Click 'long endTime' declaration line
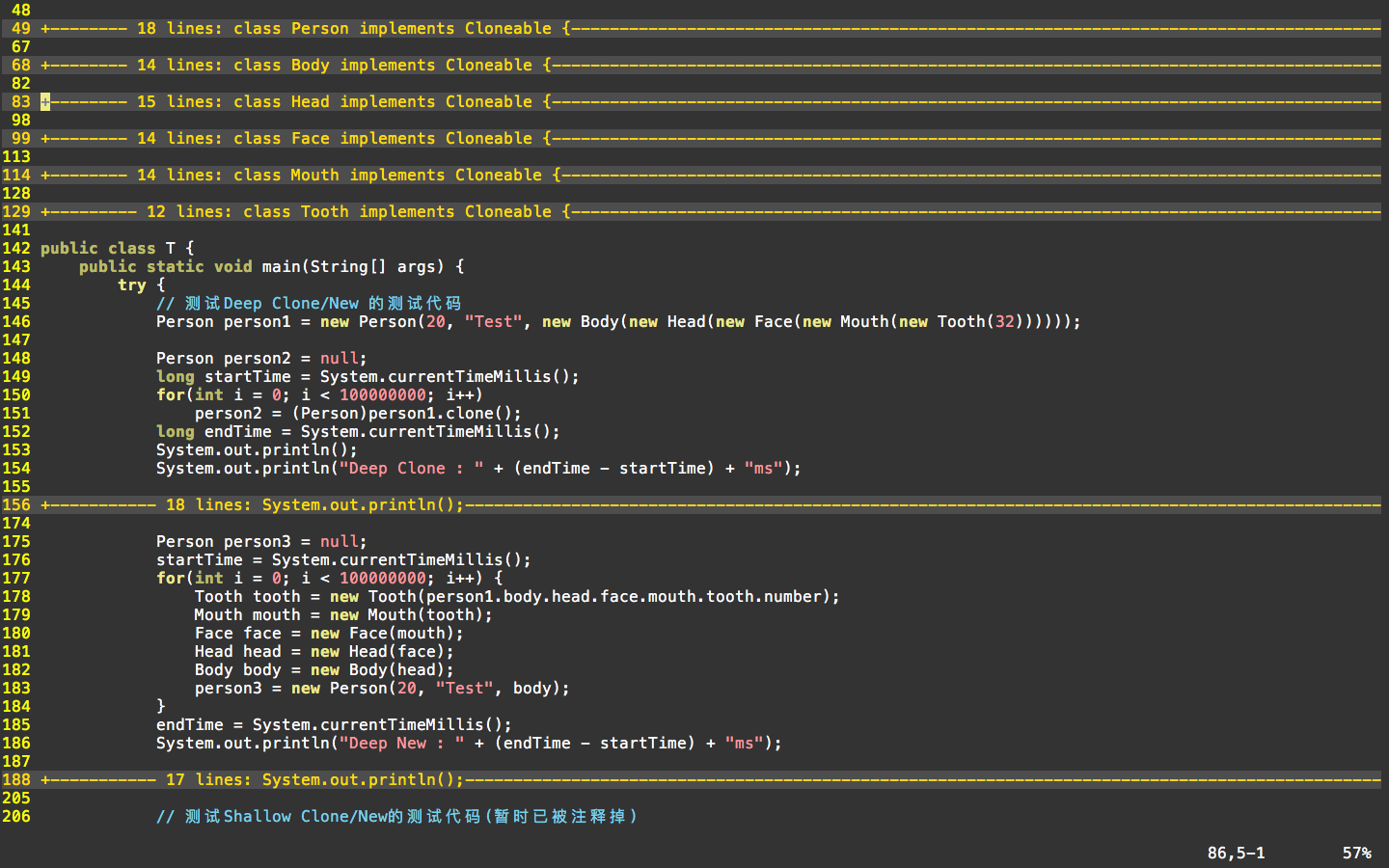Viewport: 1389px width, 868px height. coord(359,432)
